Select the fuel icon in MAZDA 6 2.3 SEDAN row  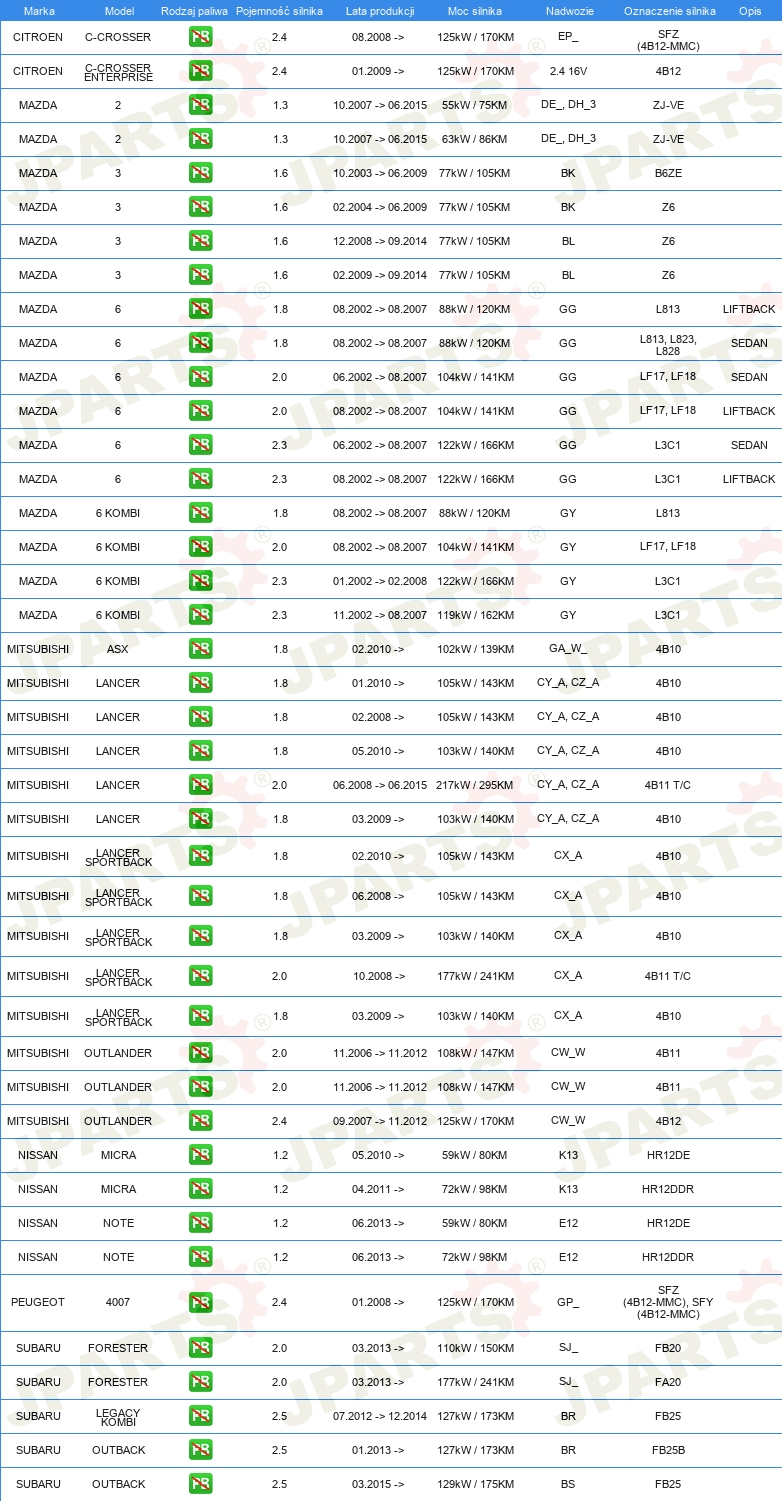(x=200, y=445)
